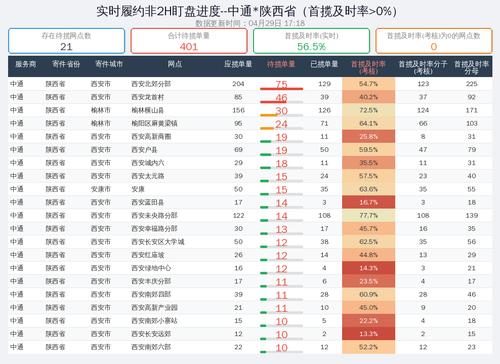The width and height of the screenshot is (500, 364).
Task: Sort by the 服务商 column header
Action: point(25,64)
